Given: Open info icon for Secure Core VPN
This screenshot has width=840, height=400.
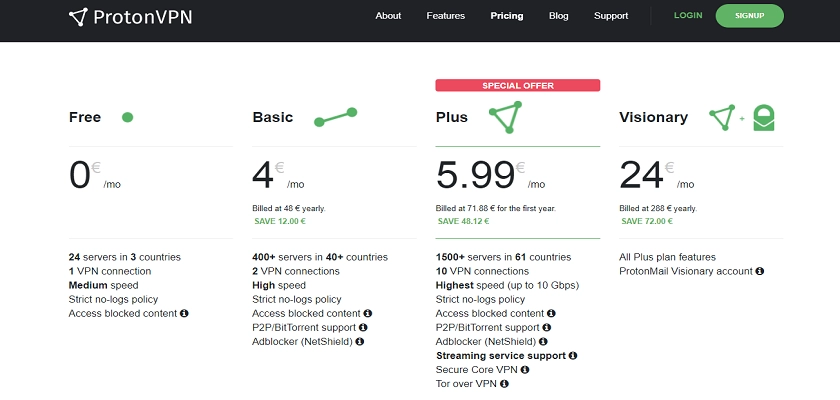Looking at the screenshot, I should tap(525, 369).
